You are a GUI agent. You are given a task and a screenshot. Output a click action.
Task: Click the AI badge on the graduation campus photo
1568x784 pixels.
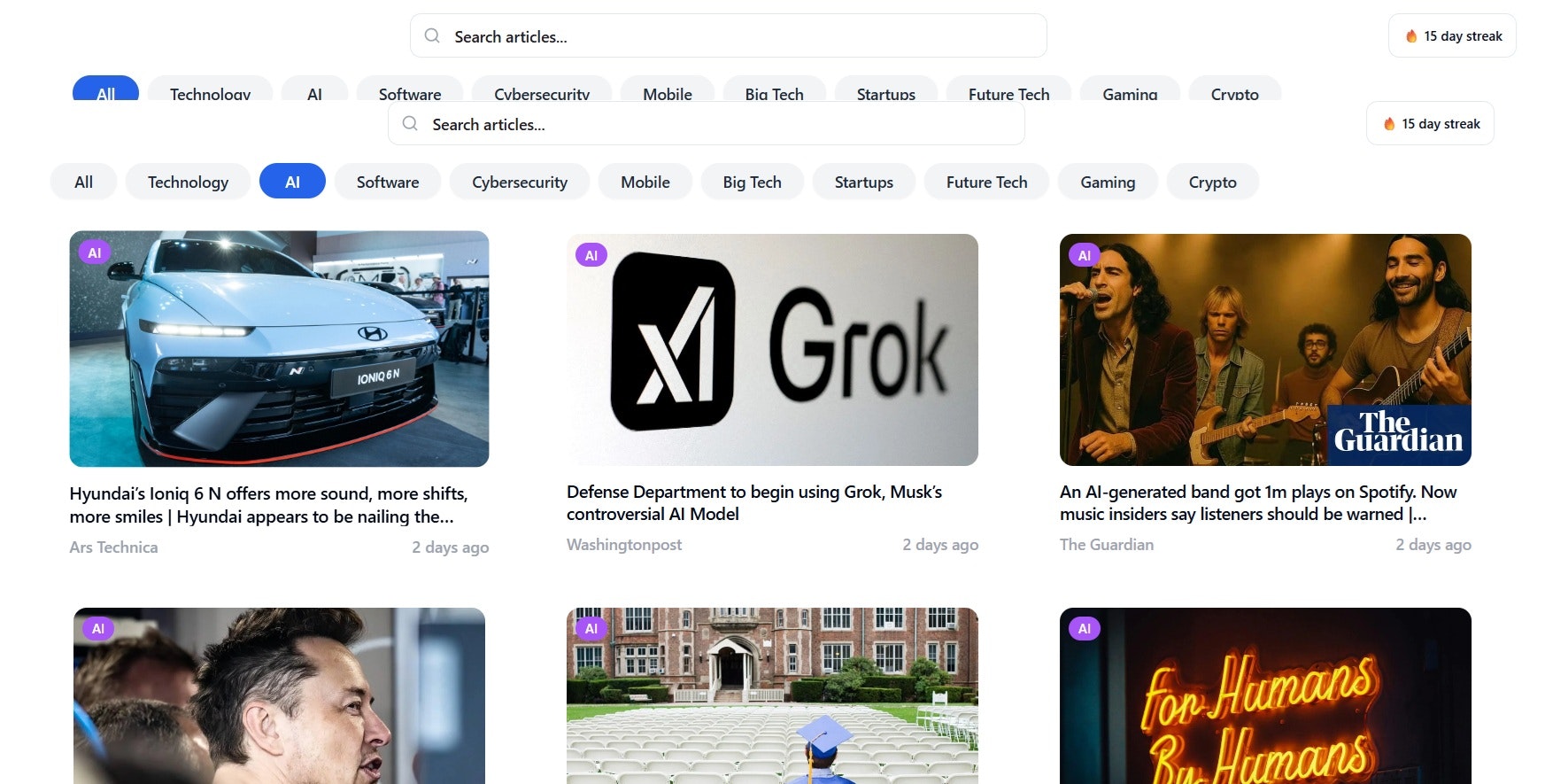pos(591,628)
